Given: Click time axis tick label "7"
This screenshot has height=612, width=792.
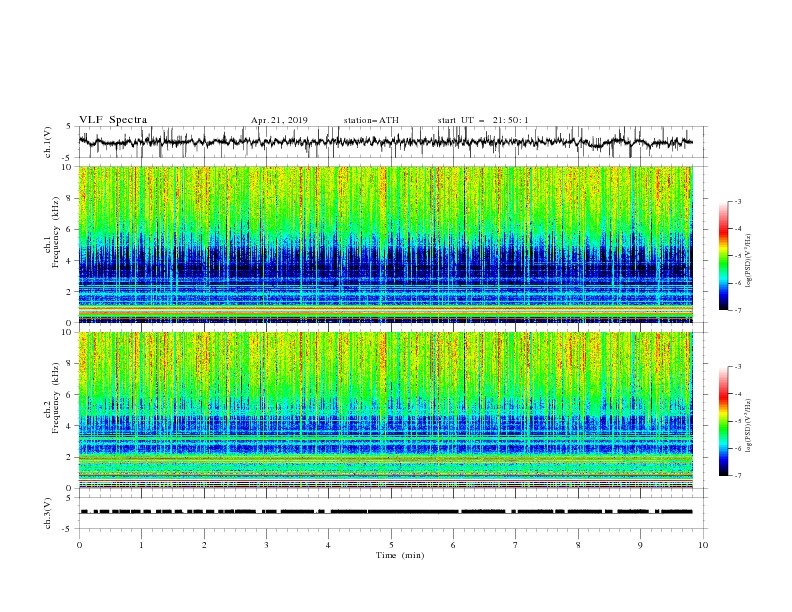Looking at the screenshot, I should point(516,545).
